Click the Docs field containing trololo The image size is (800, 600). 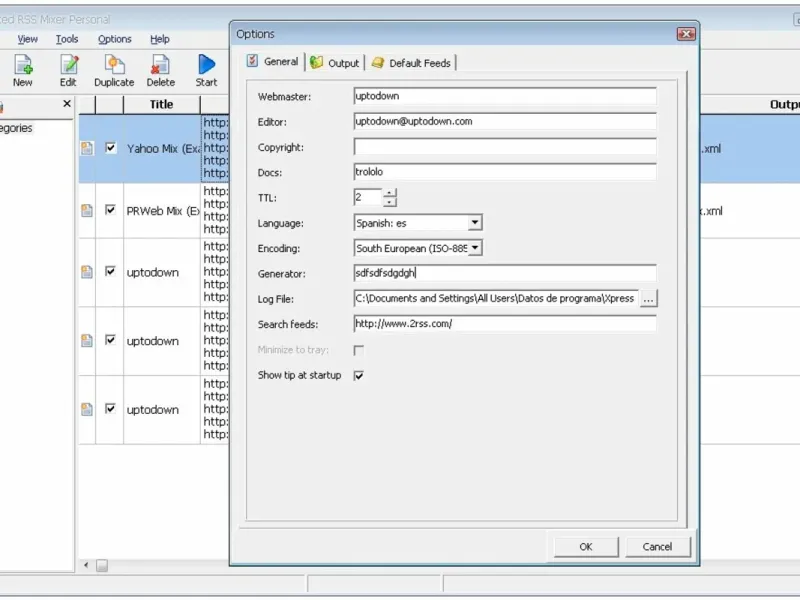pos(505,172)
